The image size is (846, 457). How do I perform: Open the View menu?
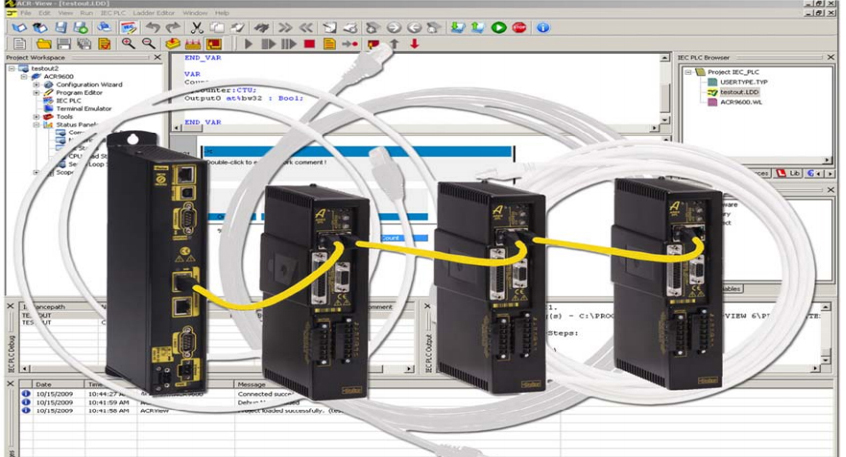(x=65, y=12)
